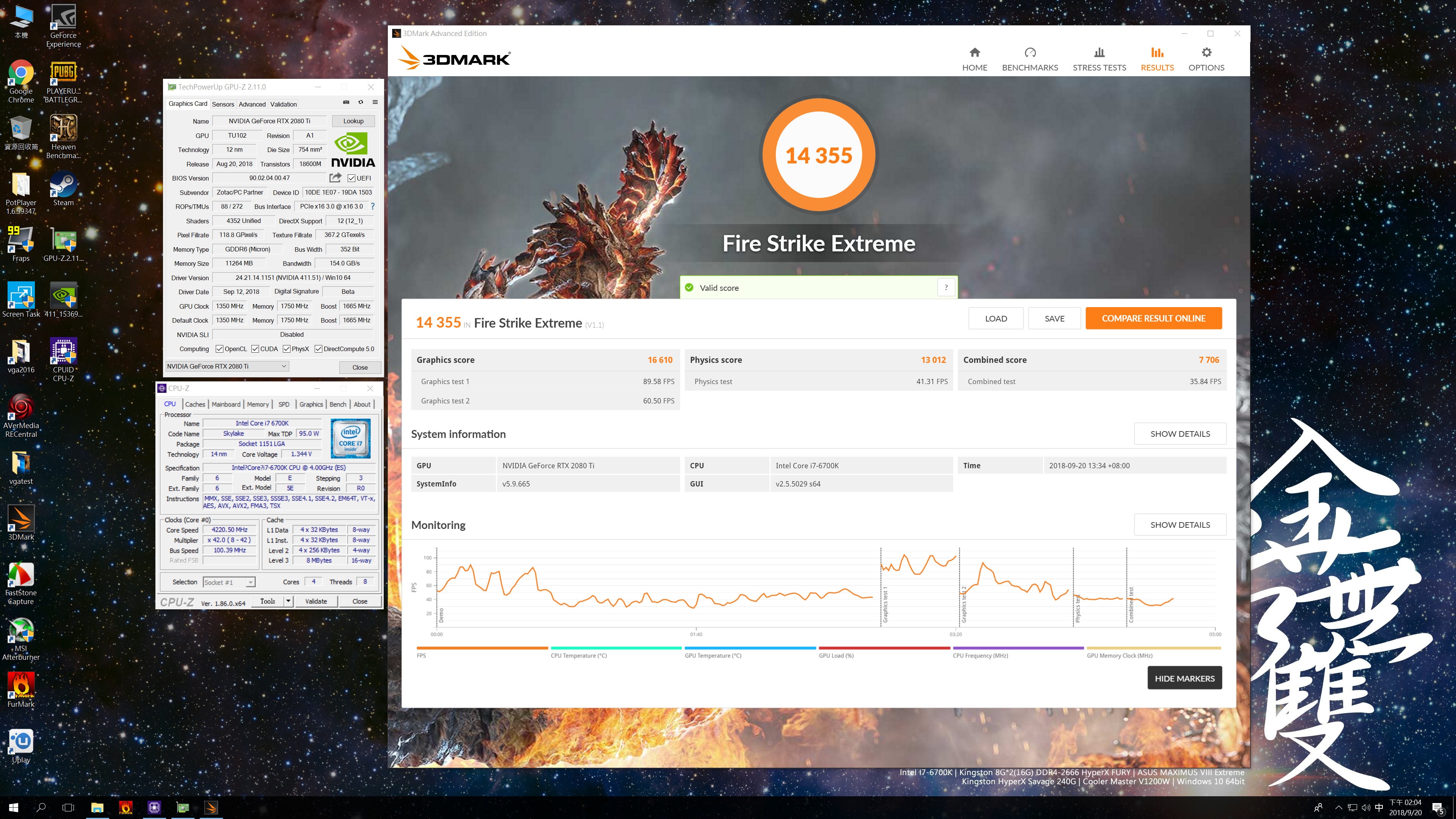Open the Caches tab in CPU-Z
The width and height of the screenshot is (1456, 819).
point(195,404)
